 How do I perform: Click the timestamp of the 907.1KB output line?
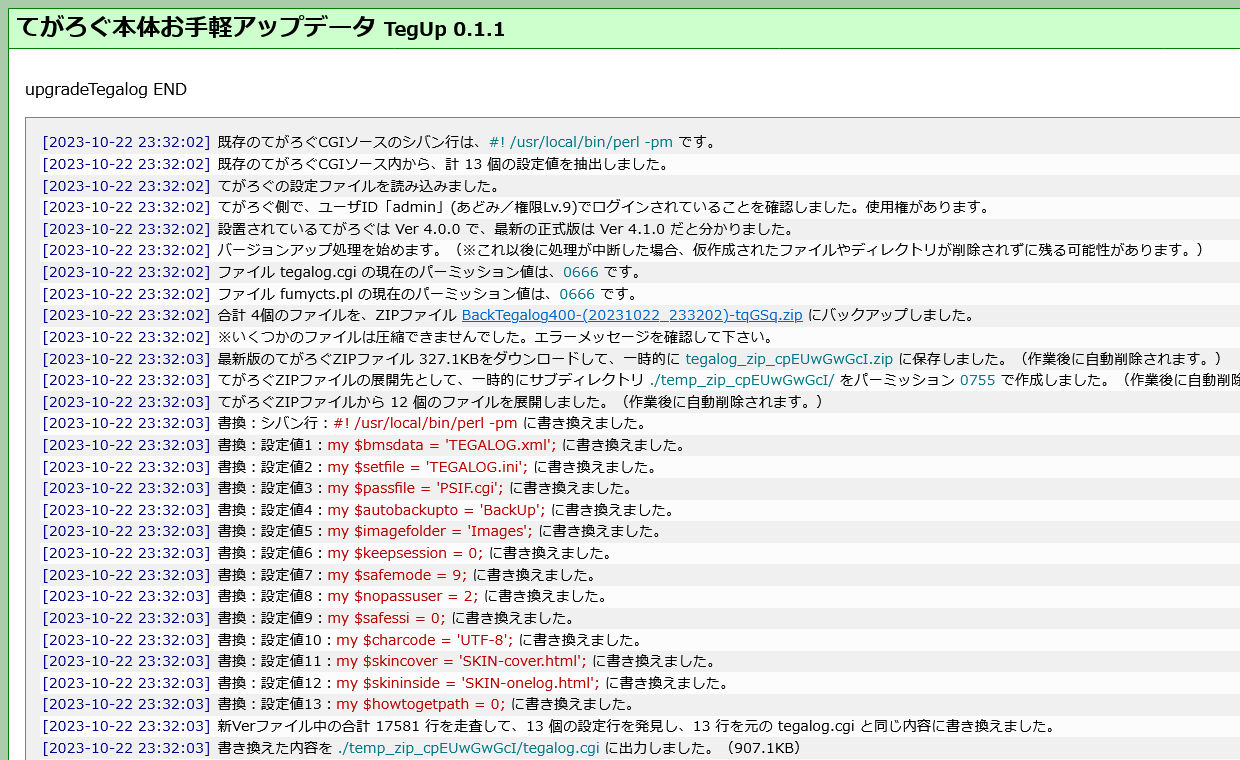127,748
